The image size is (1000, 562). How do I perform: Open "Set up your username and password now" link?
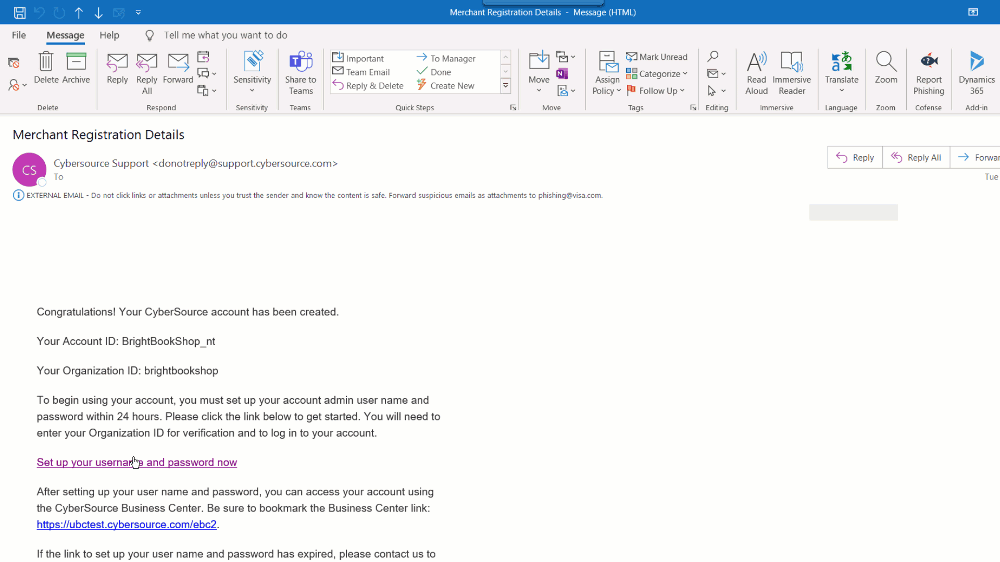pyautogui.click(x=137, y=462)
